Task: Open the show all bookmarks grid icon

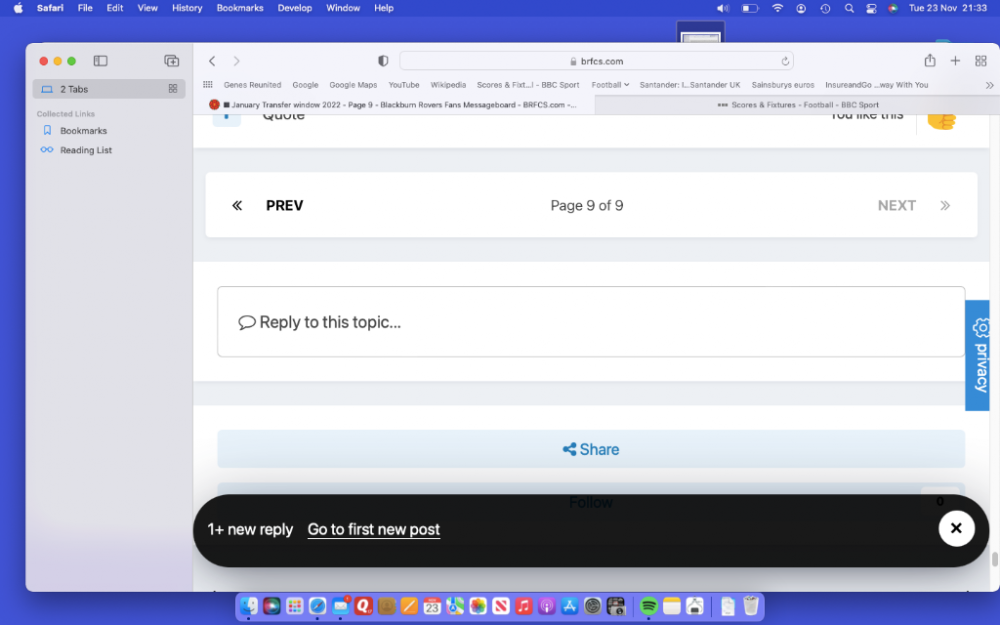Action: tap(208, 85)
